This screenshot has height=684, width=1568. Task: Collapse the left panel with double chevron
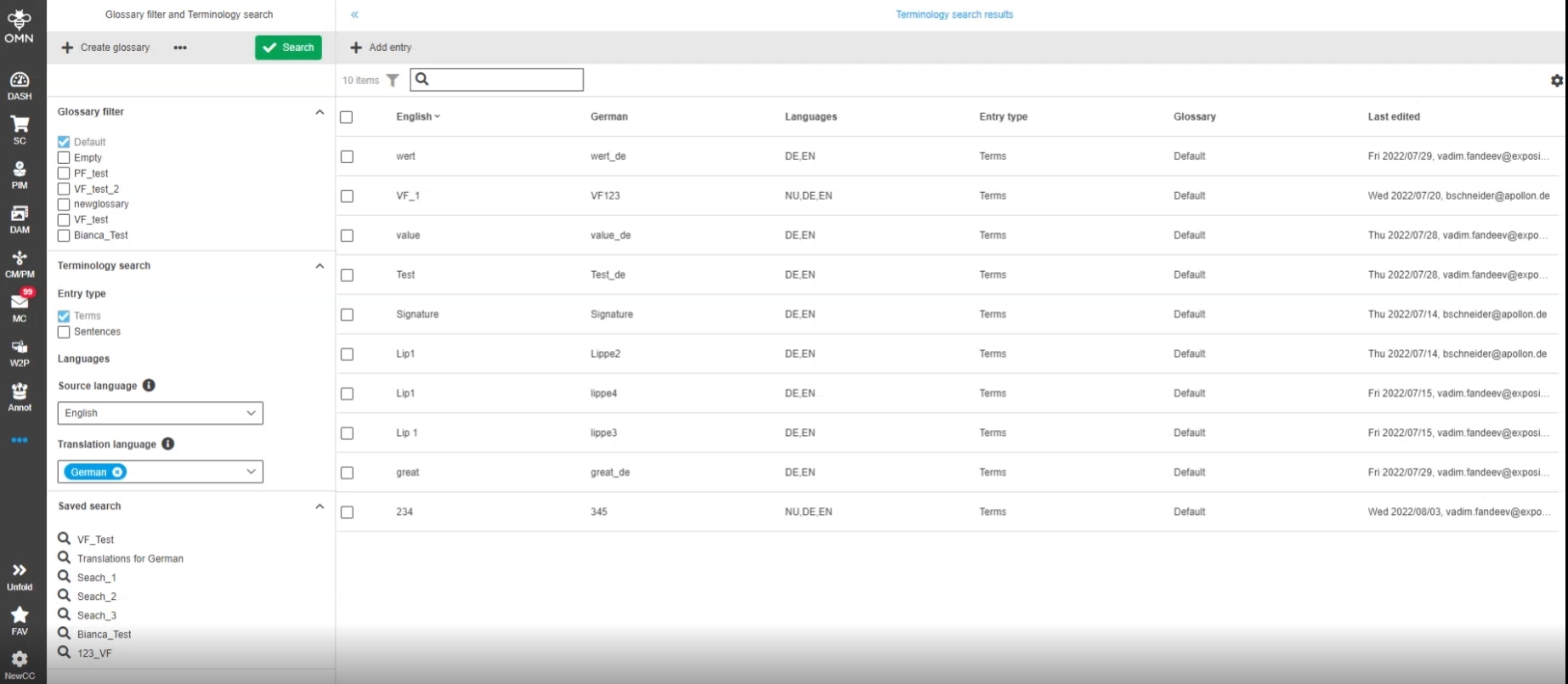[x=354, y=14]
